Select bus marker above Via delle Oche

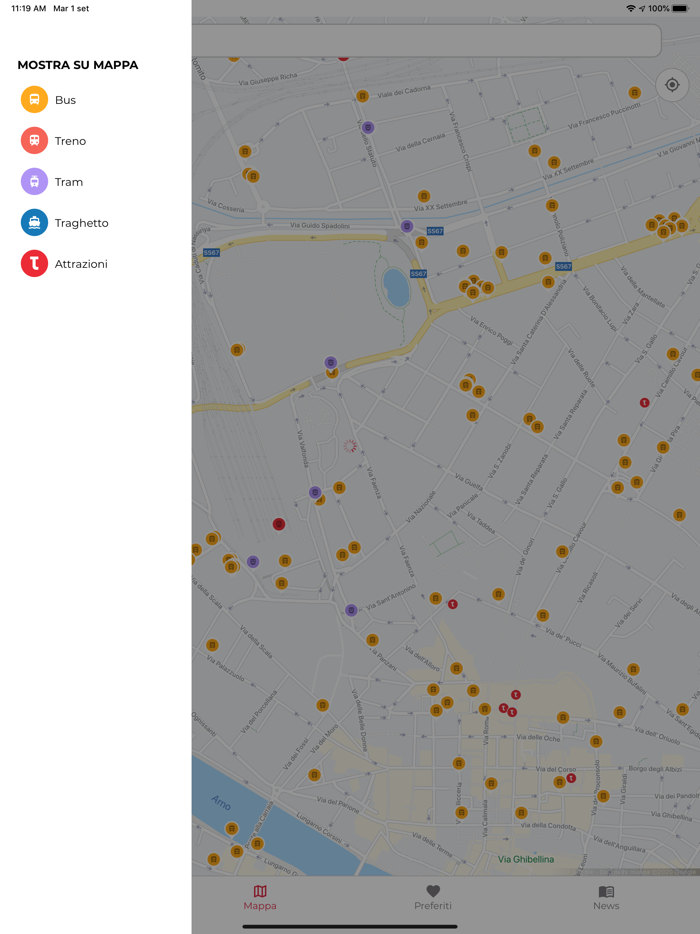click(x=563, y=718)
